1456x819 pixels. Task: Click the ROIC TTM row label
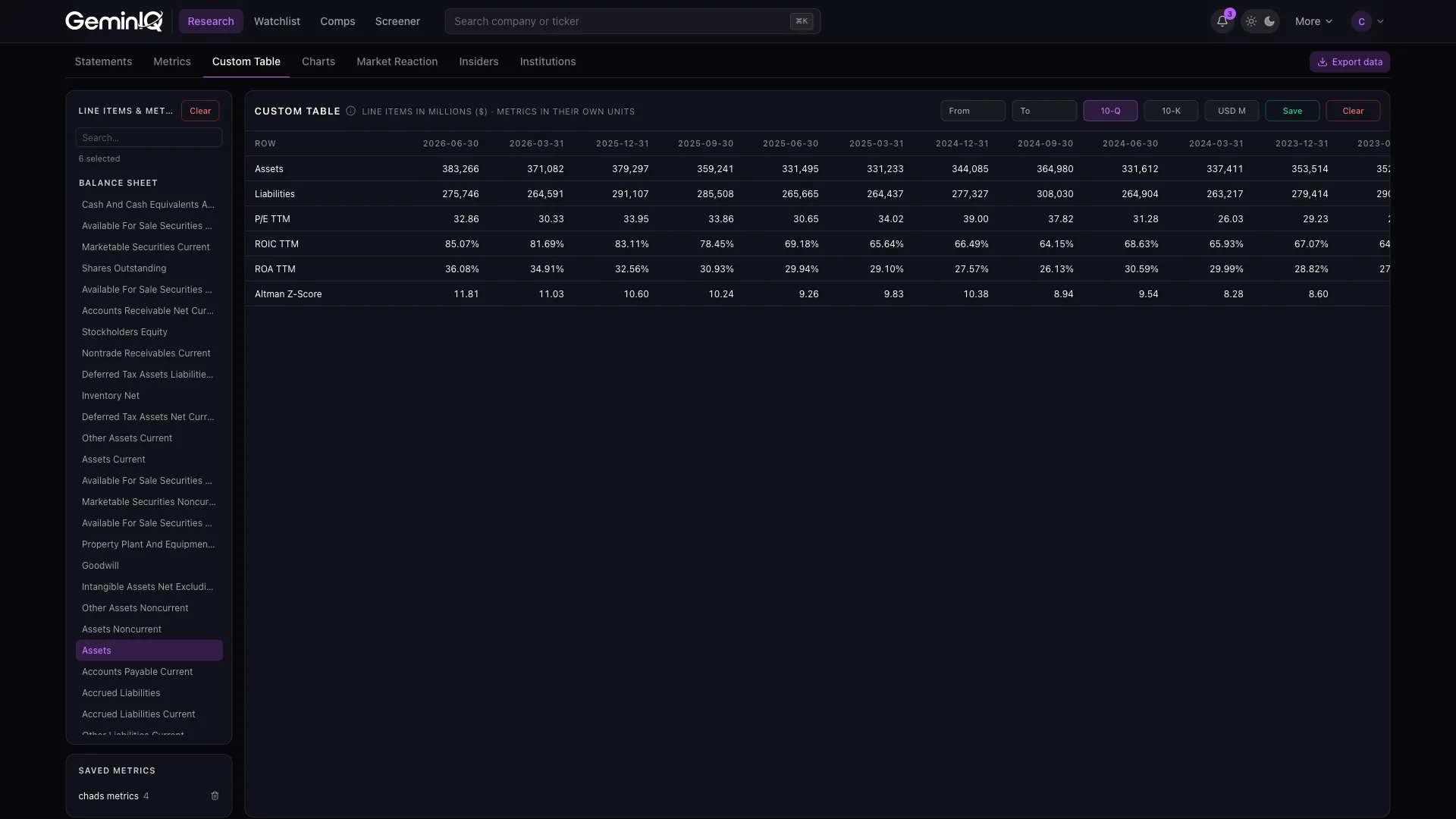[277, 244]
